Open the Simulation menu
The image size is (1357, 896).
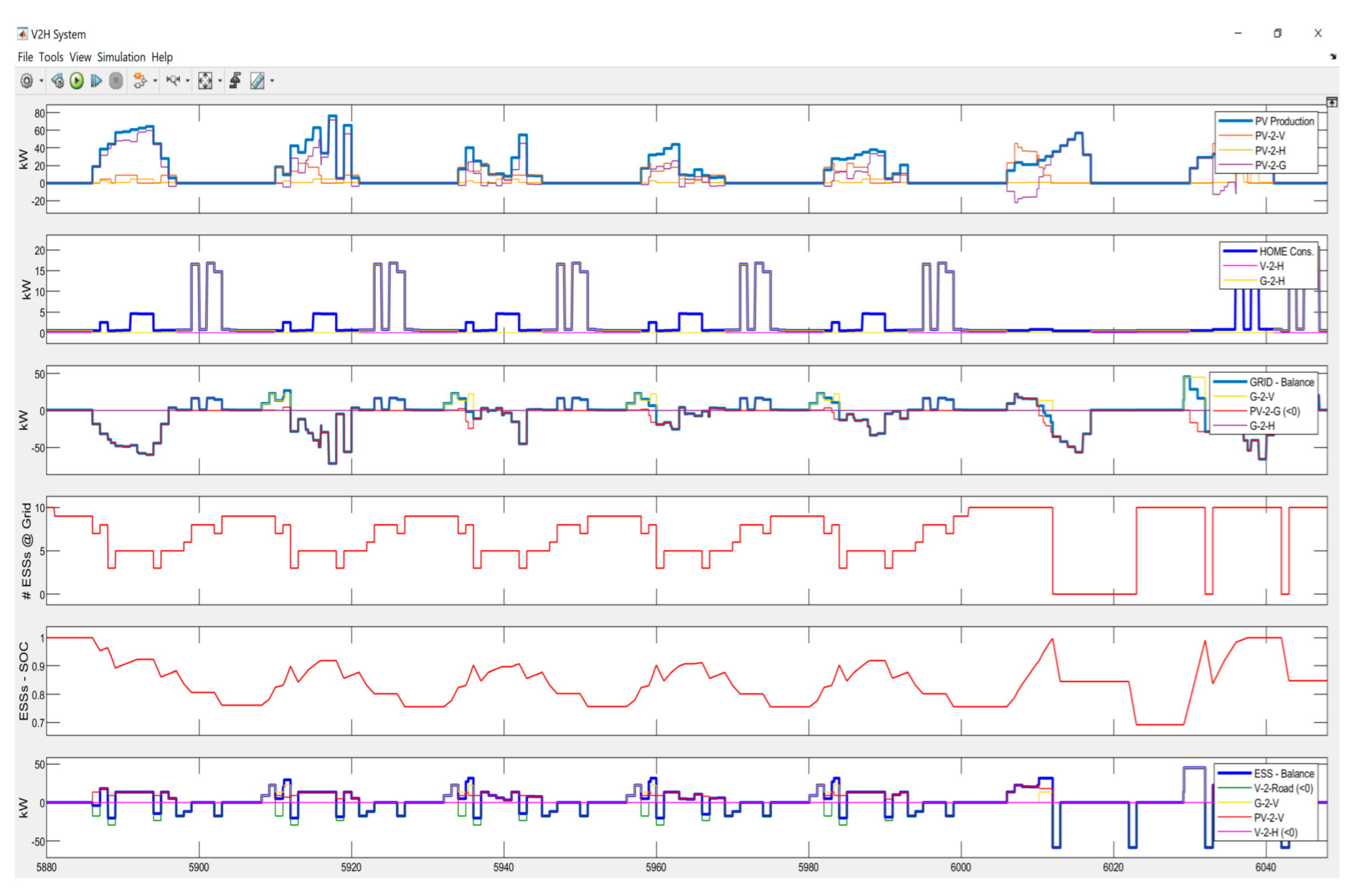(x=121, y=57)
